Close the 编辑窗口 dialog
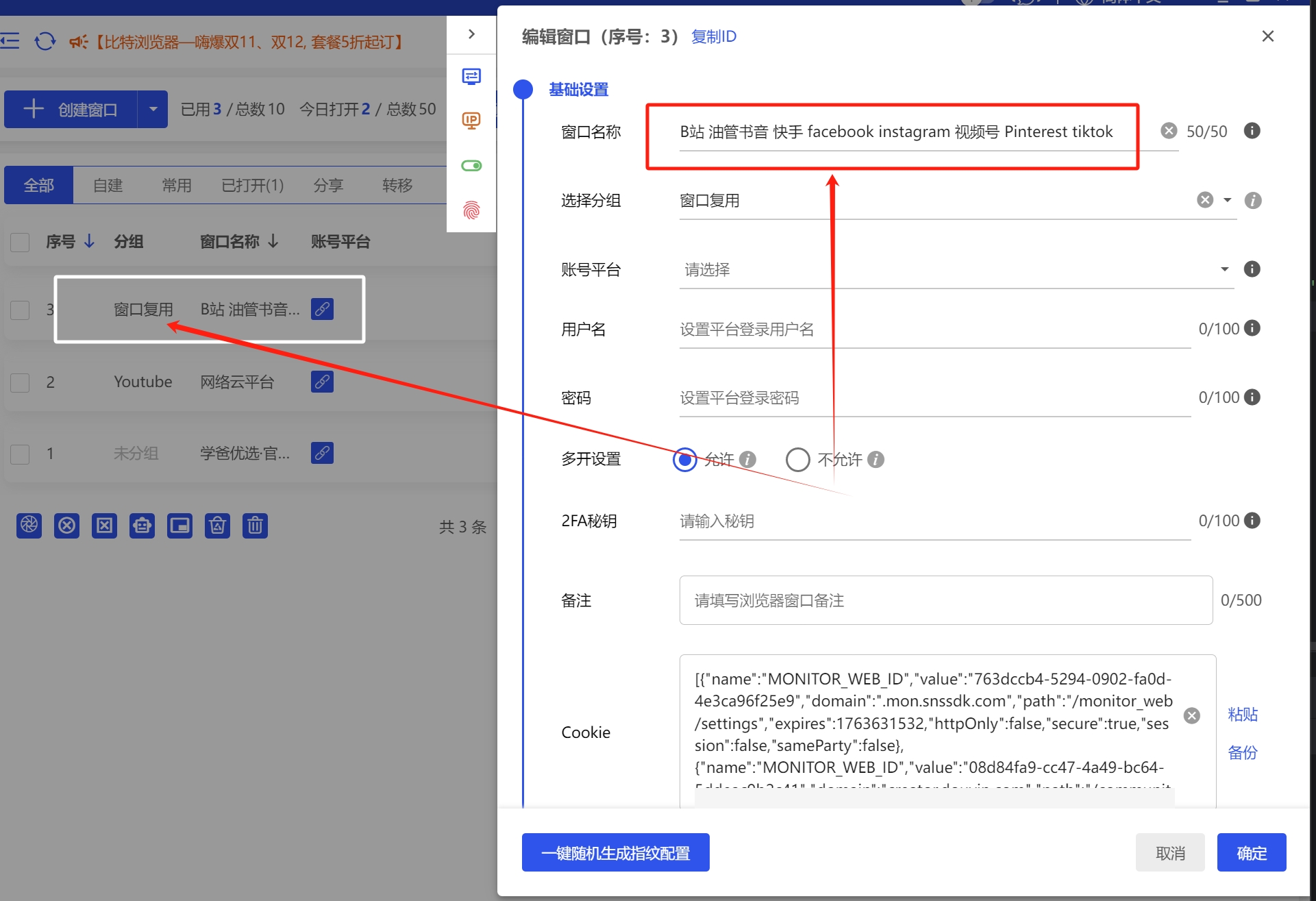This screenshot has height=901, width=1316. tap(1268, 36)
